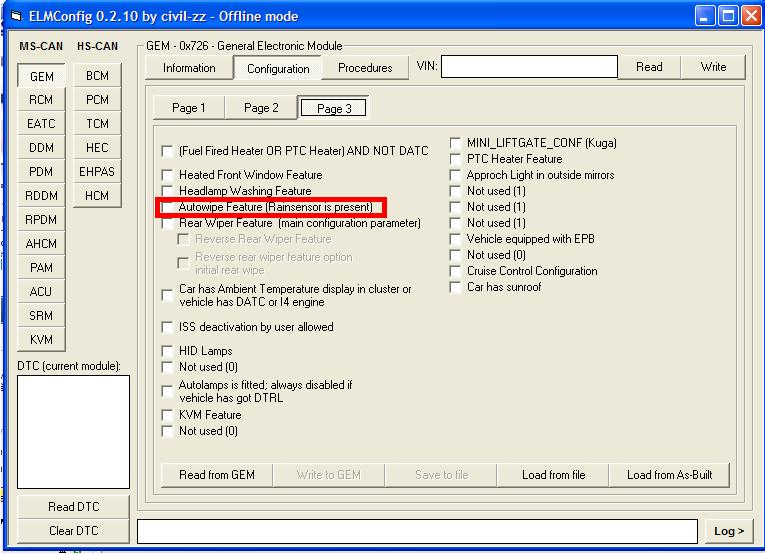Switch to the Information tab

click(x=189, y=68)
